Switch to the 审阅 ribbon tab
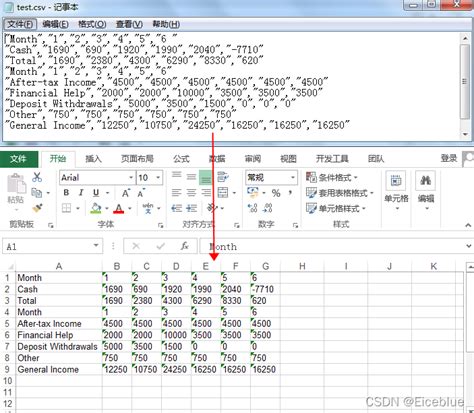Image resolution: width=474 pixels, height=413 pixels. point(253,159)
